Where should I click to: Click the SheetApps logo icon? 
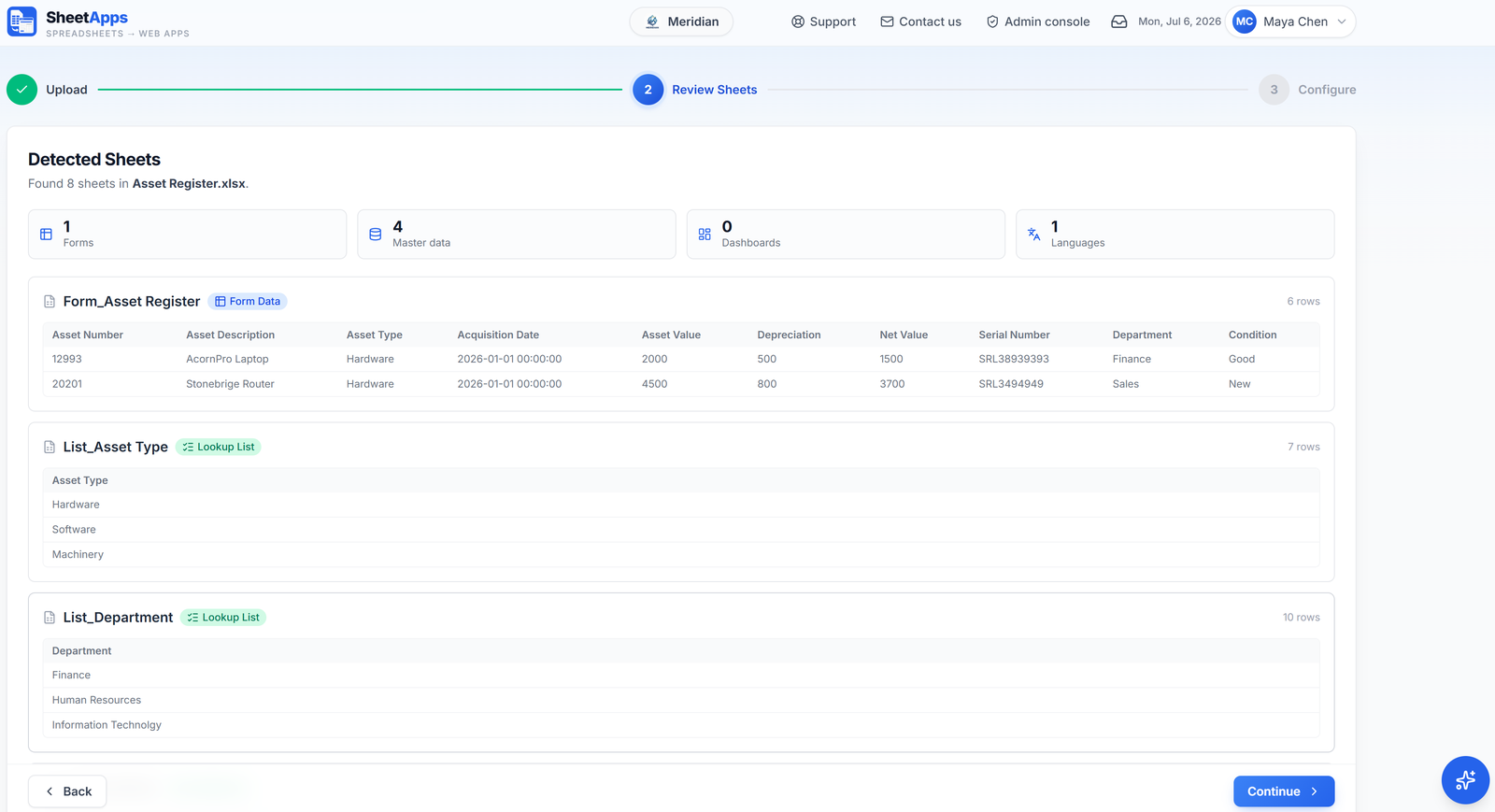[22, 21]
